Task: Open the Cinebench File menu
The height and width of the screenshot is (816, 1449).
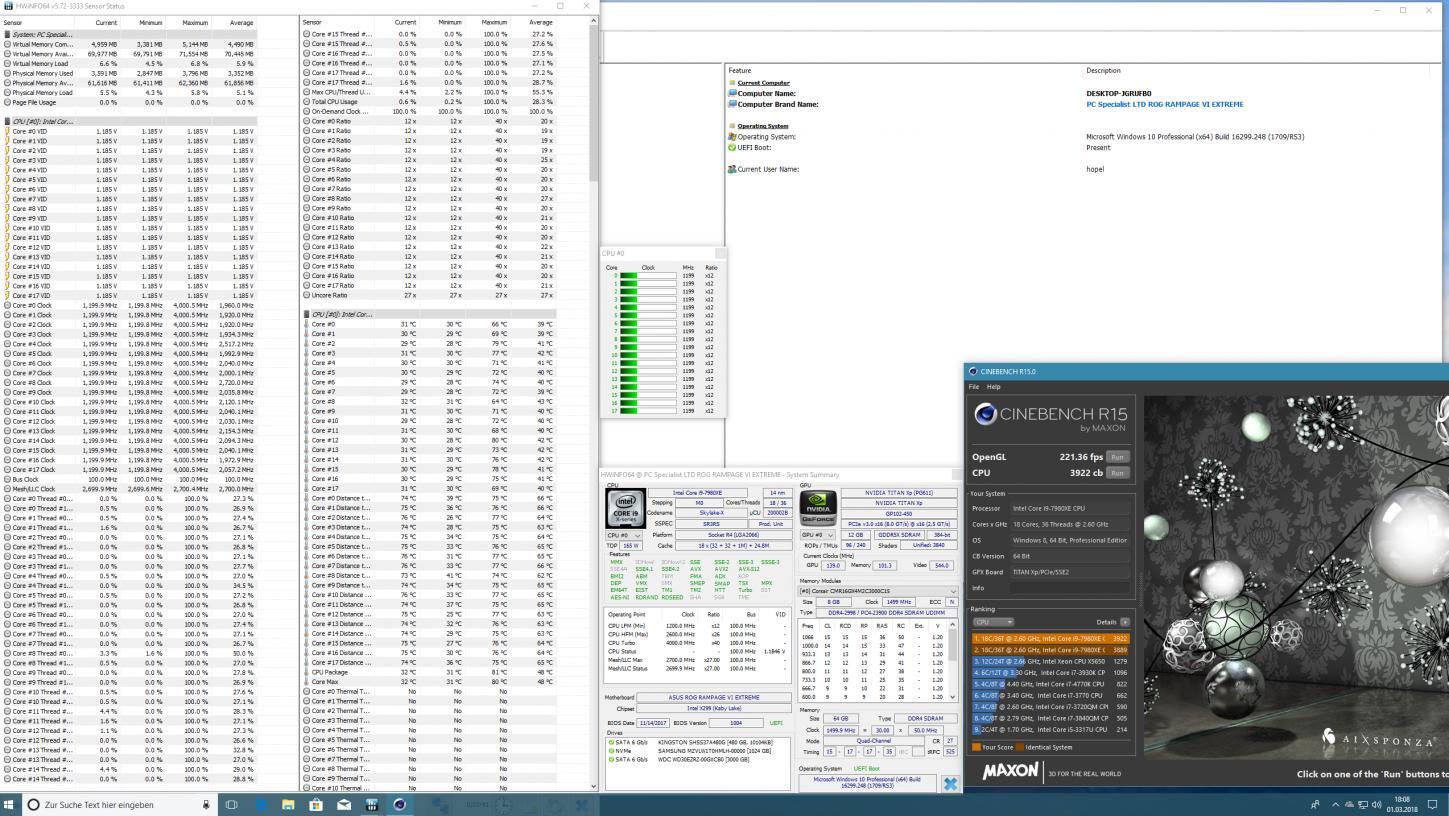Action: click(974, 386)
